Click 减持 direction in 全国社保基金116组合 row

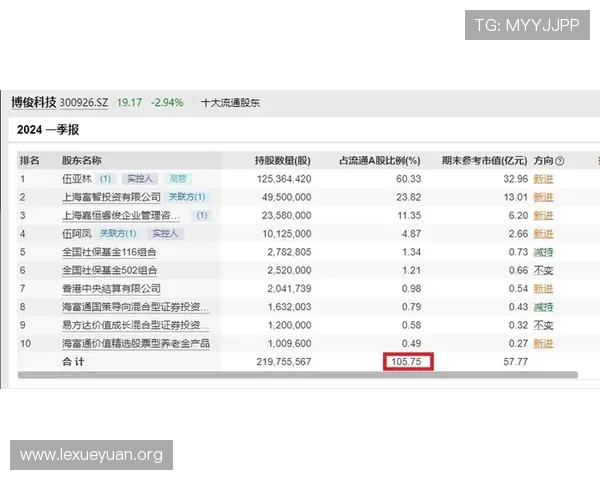543,252
